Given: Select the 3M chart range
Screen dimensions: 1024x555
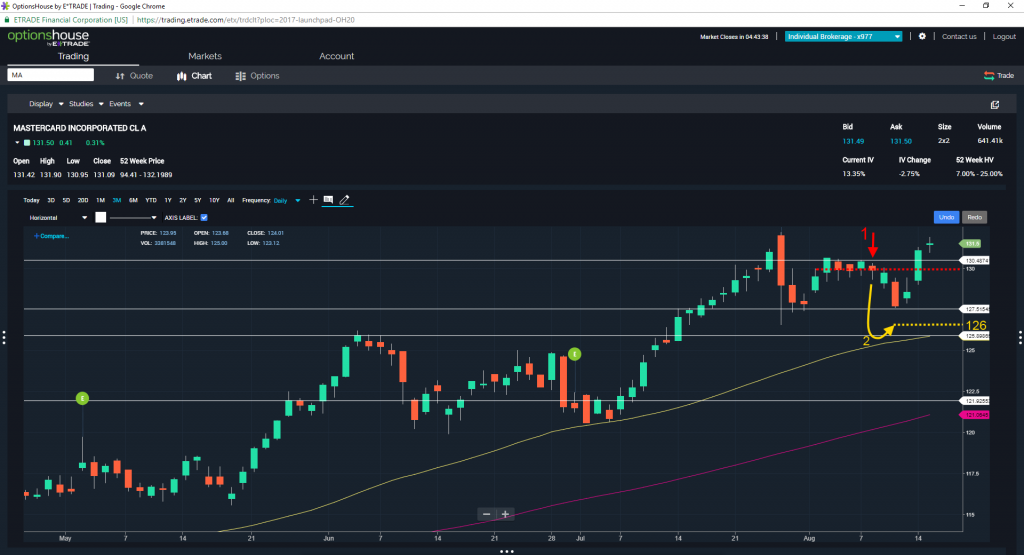Looking at the screenshot, I should coord(117,200).
